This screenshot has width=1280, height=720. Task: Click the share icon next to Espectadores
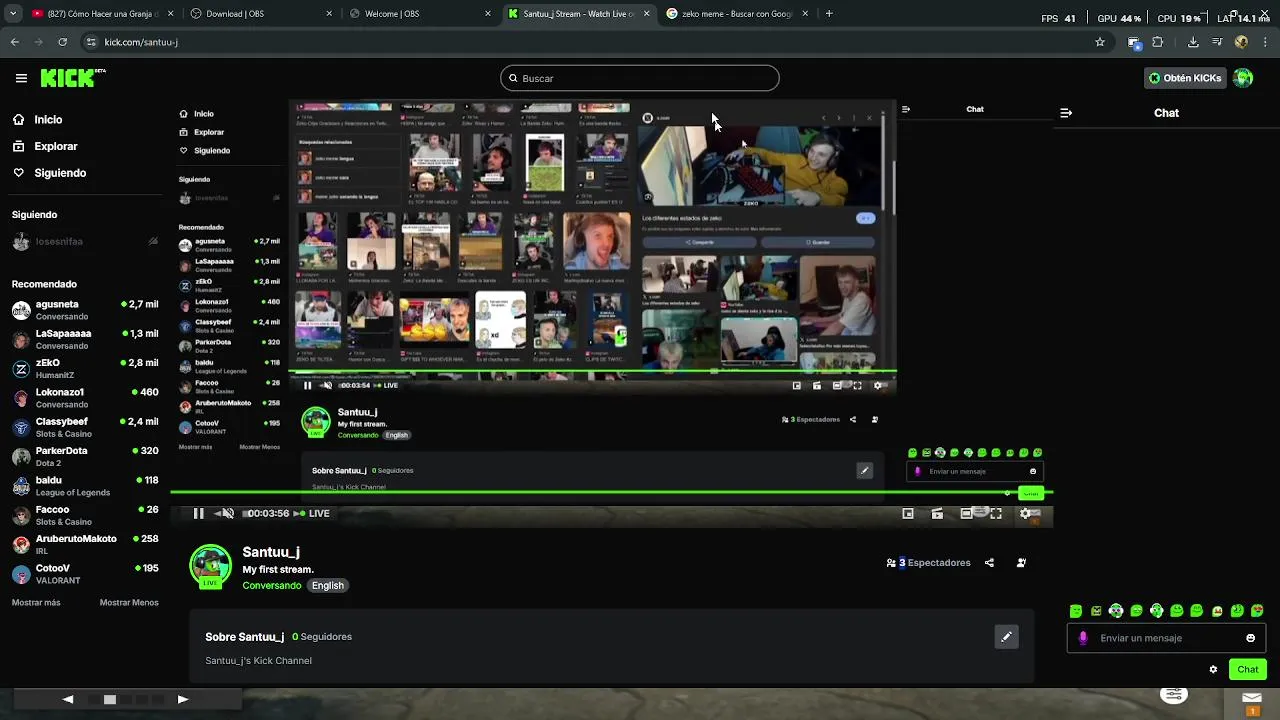[x=989, y=563]
